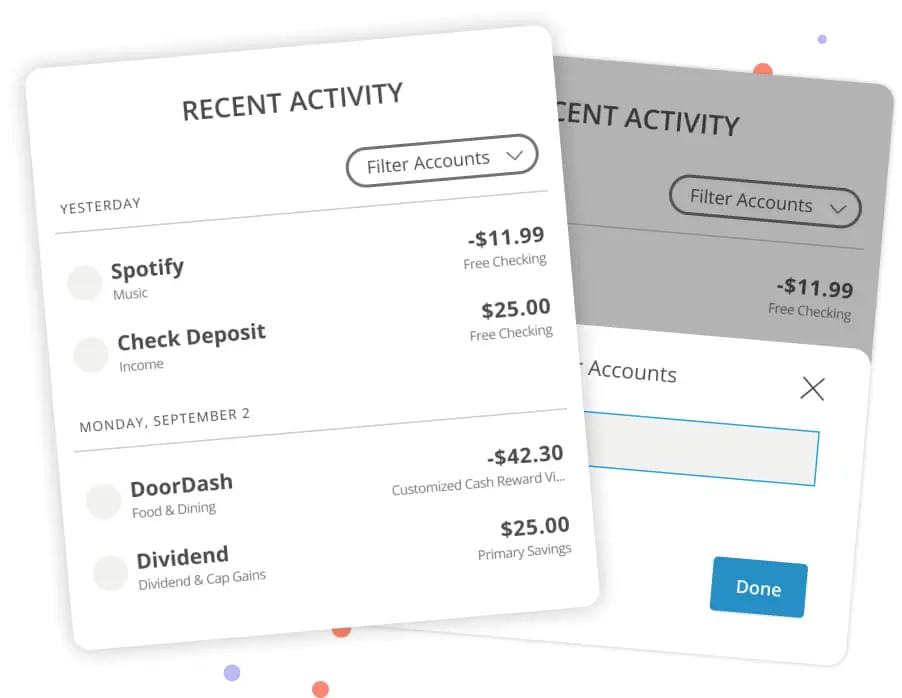
Task: Select the DoorDash transaction entry
Action: [181, 485]
